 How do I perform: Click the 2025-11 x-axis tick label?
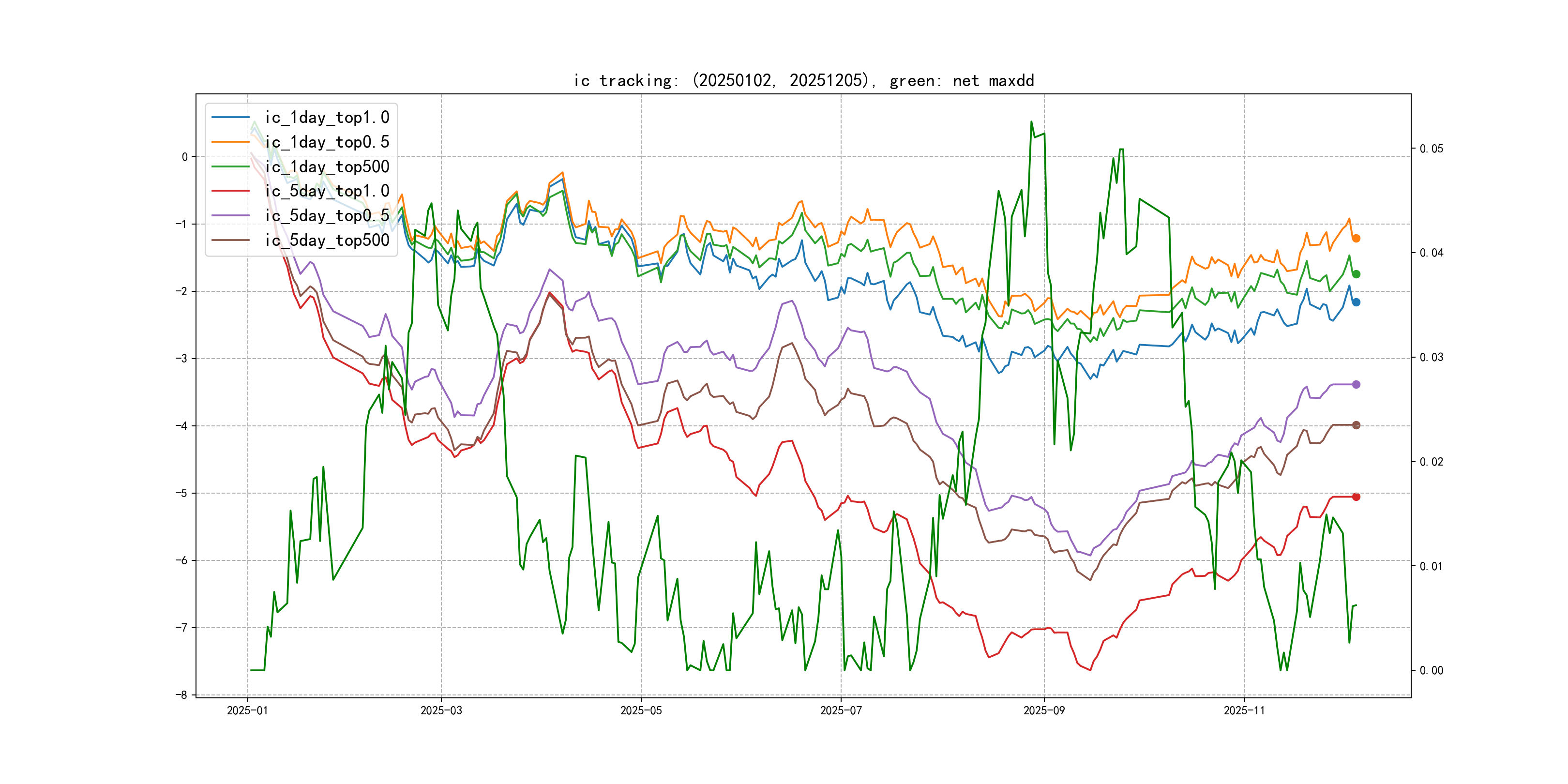(1244, 710)
